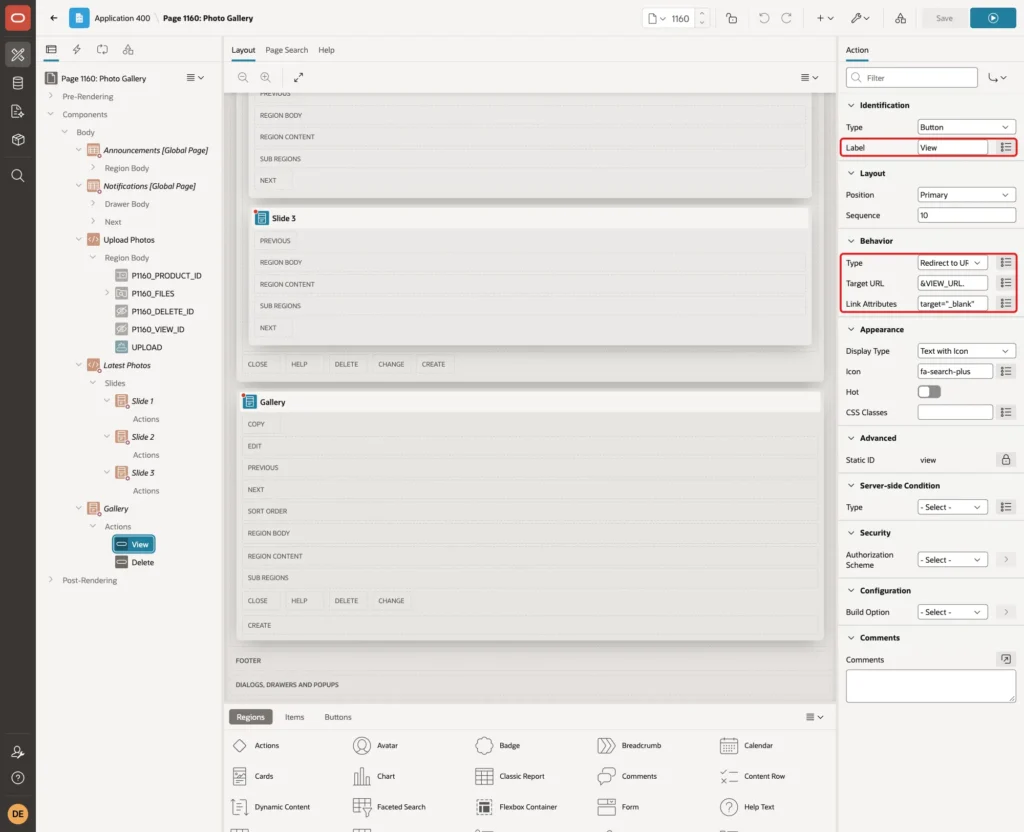
Task: Open the Identification Type Button dropdown
Action: pos(967,127)
